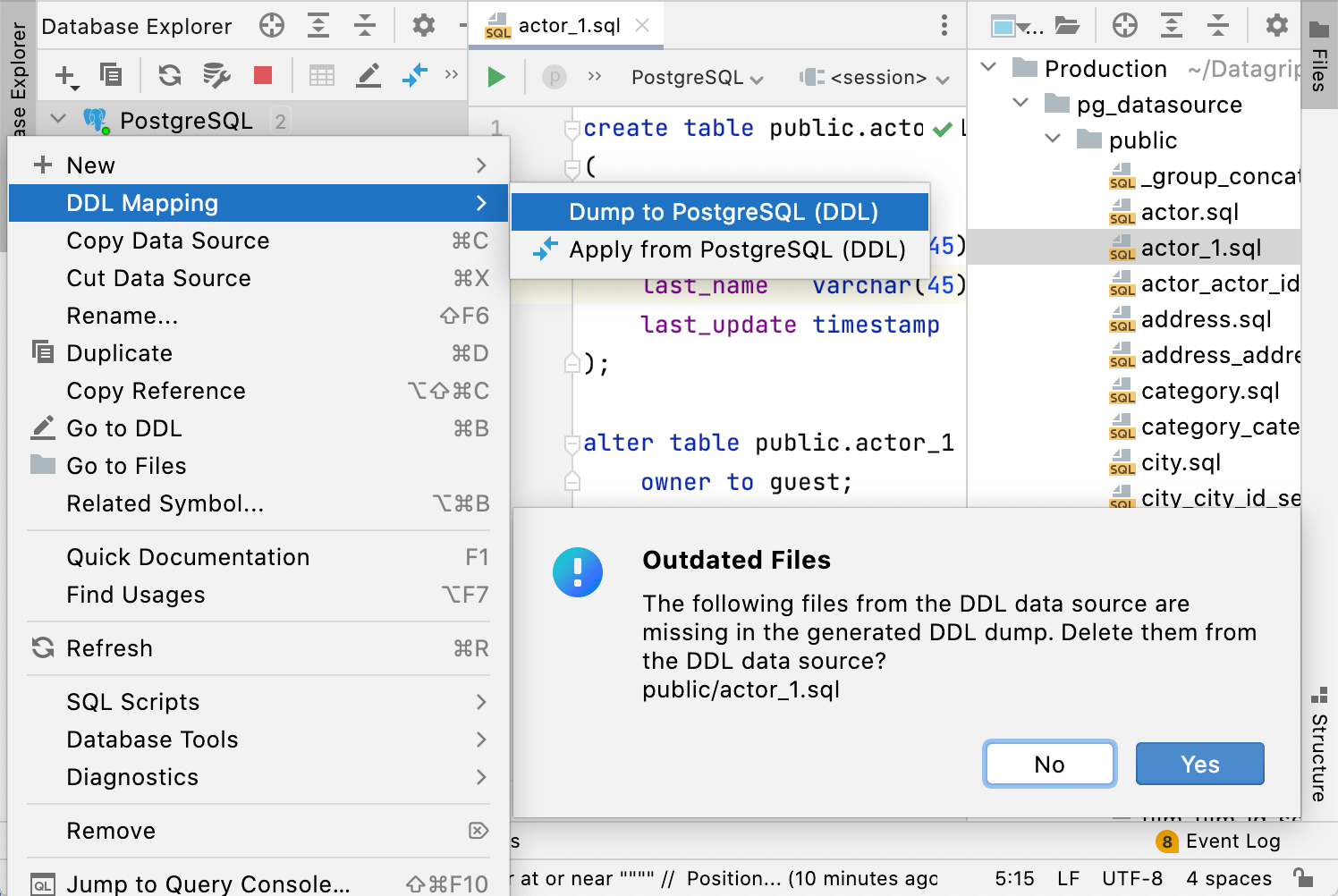Add a new data source with the plus icon
The height and width of the screenshot is (896, 1338).
(x=64, y=76)
